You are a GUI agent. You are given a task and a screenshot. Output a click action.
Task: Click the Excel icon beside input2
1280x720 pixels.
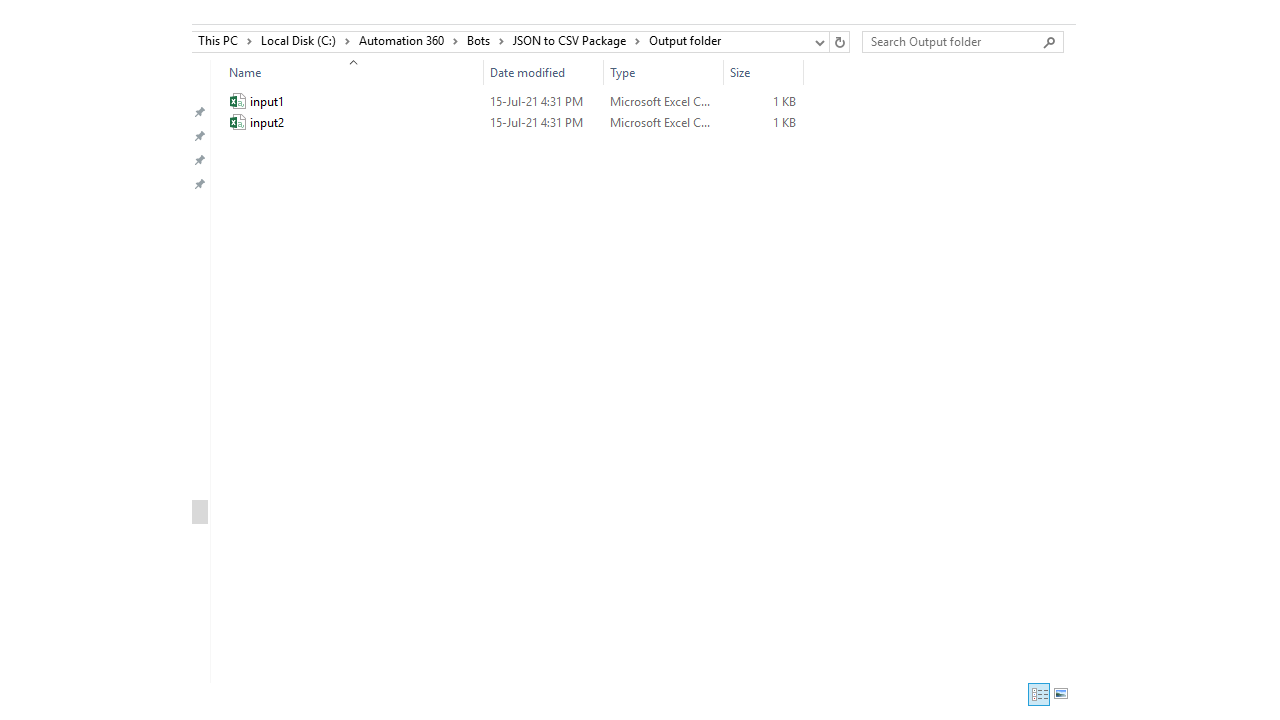pyautogui.click(x=237, y=122)
